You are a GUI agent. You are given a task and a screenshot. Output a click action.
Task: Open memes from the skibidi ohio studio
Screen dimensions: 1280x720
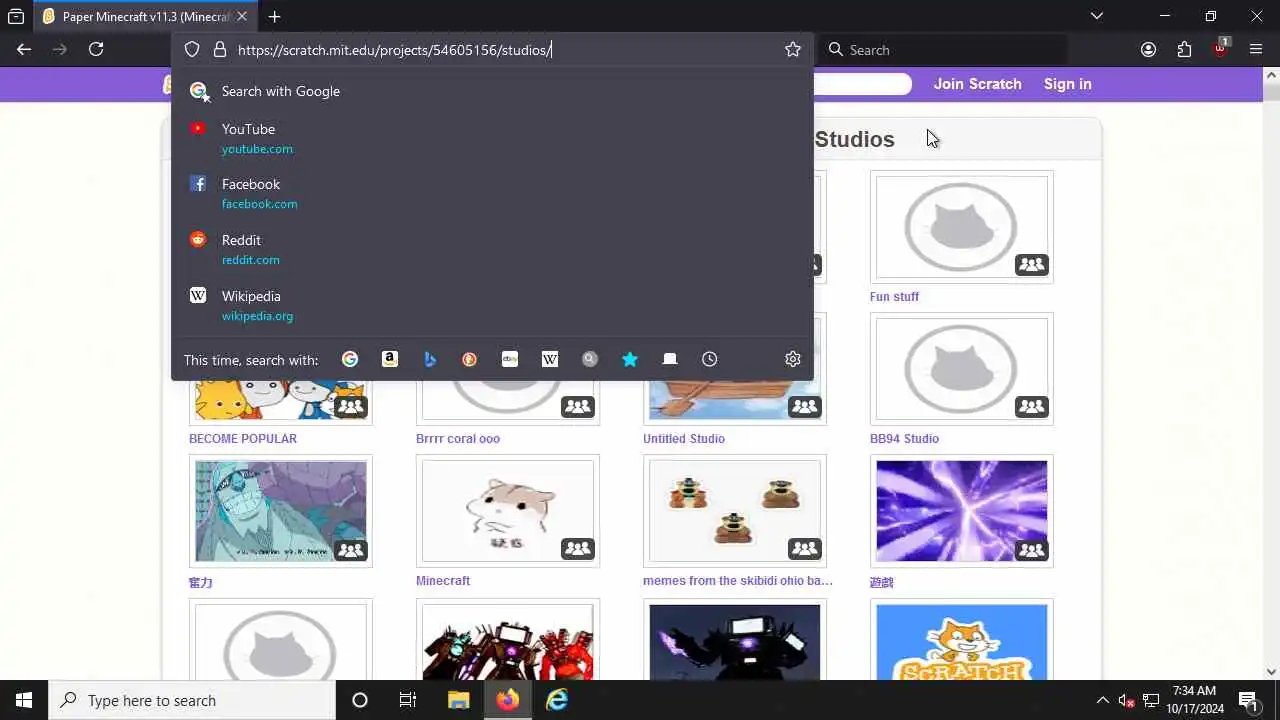738,580
